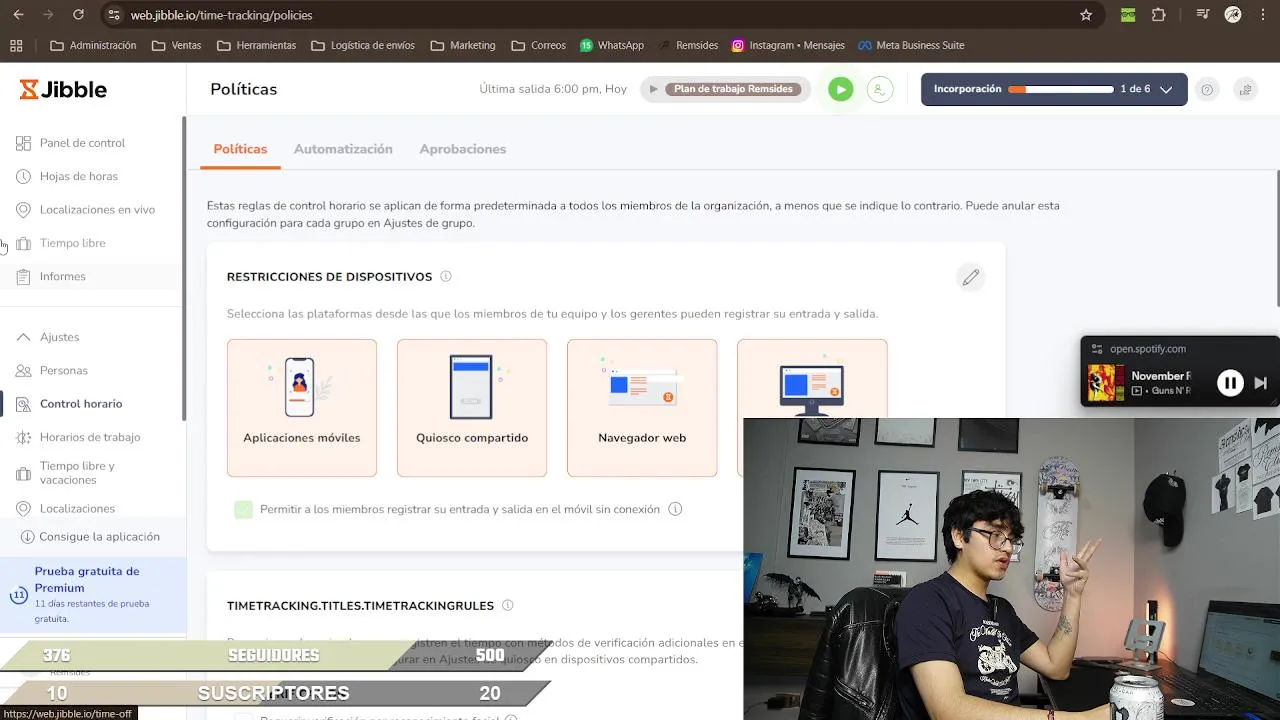This screenshot has height=720, width=1280.
Task: Select Quiosco compartido platform card
Action: tap(472, 408)
